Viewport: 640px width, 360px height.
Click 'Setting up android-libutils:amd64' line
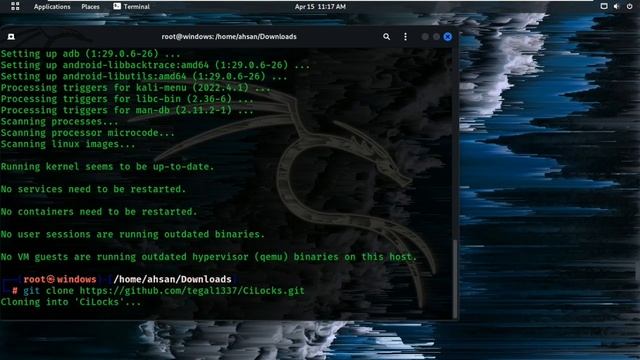(144, 76)
